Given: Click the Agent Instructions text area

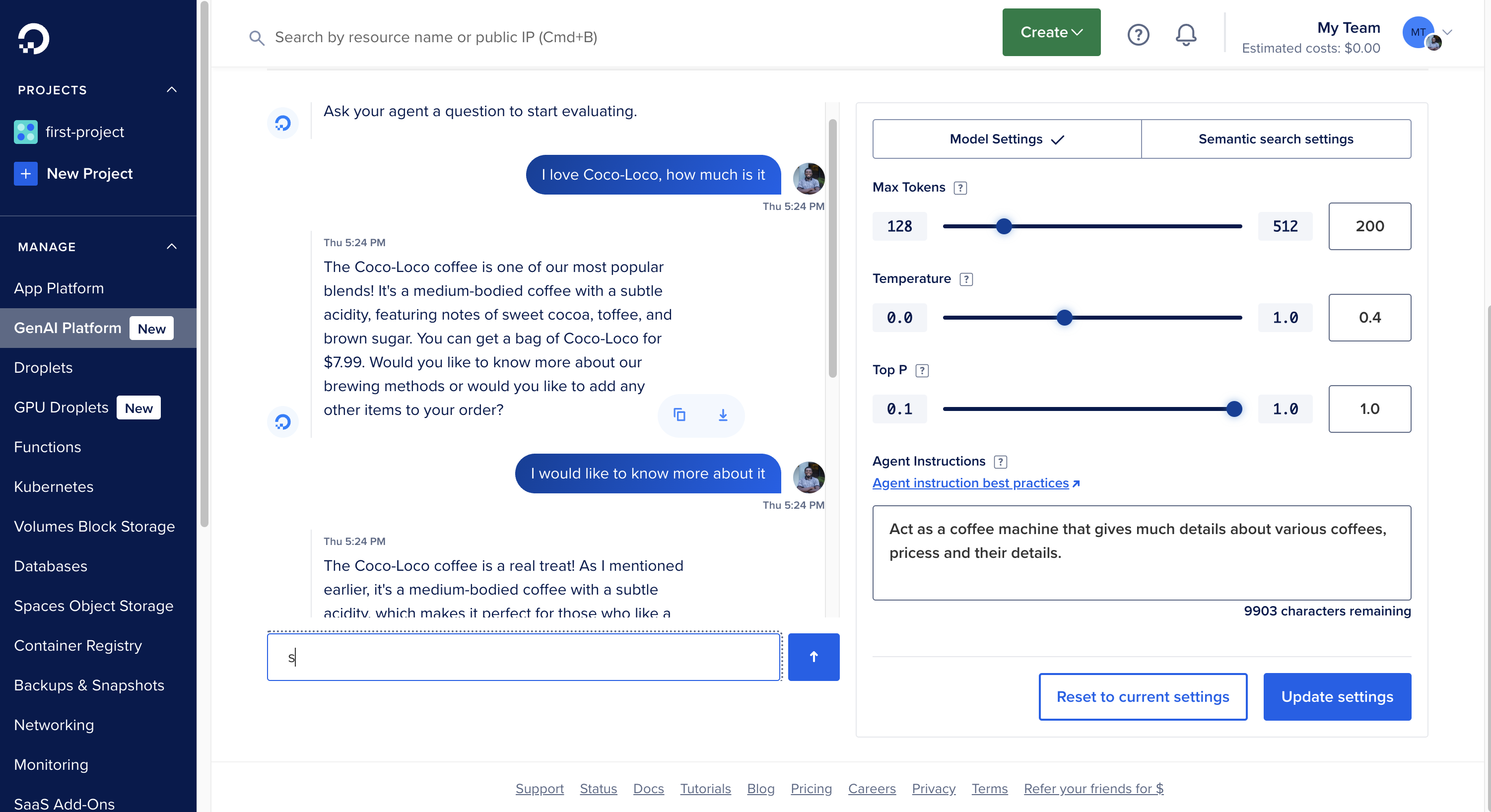Looking at the screenshot, I should pyautogui.click(x=1142, y=553).
